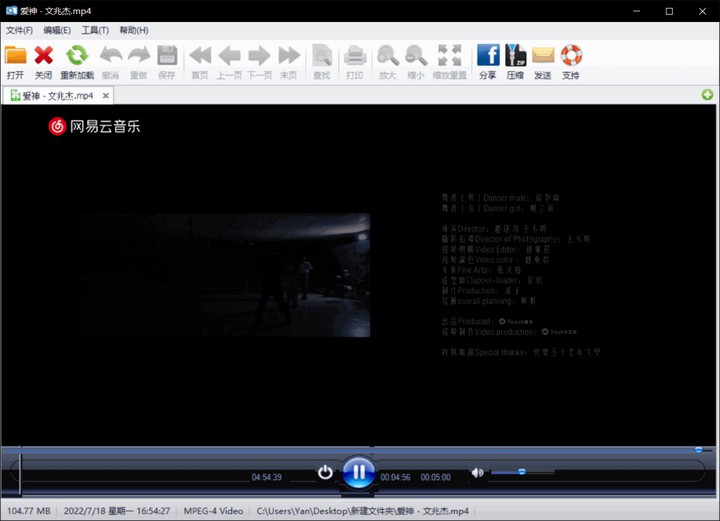Click the Zoom in (放大) magnifier
720x521 pixels.
(388, 56)
